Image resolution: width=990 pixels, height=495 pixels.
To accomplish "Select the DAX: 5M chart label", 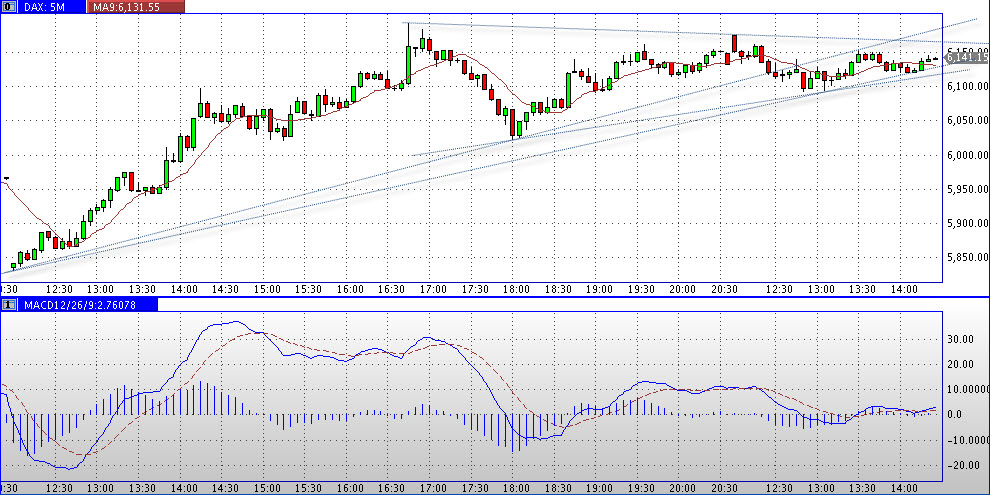I will pyautogui.click(x=42, y=7).
